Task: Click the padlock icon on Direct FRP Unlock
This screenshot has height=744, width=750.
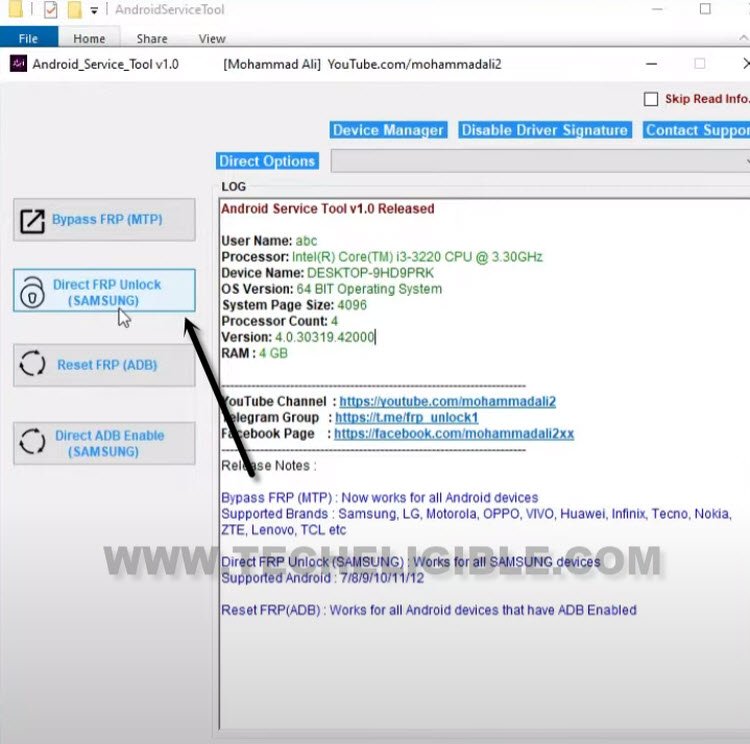Action: (x=32, y=292)
